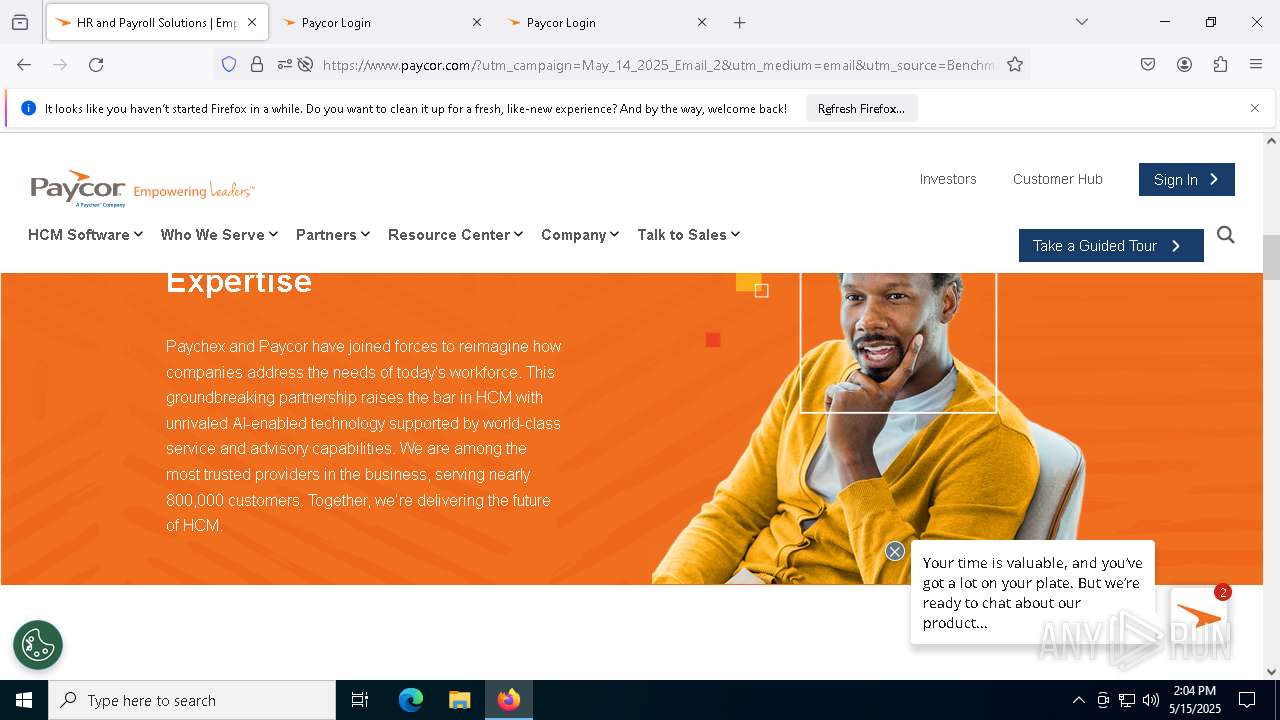Click the scrollbar up arrow
Image resolution: width=1280 pixels, height=720 pixels.
point(1271,141)
